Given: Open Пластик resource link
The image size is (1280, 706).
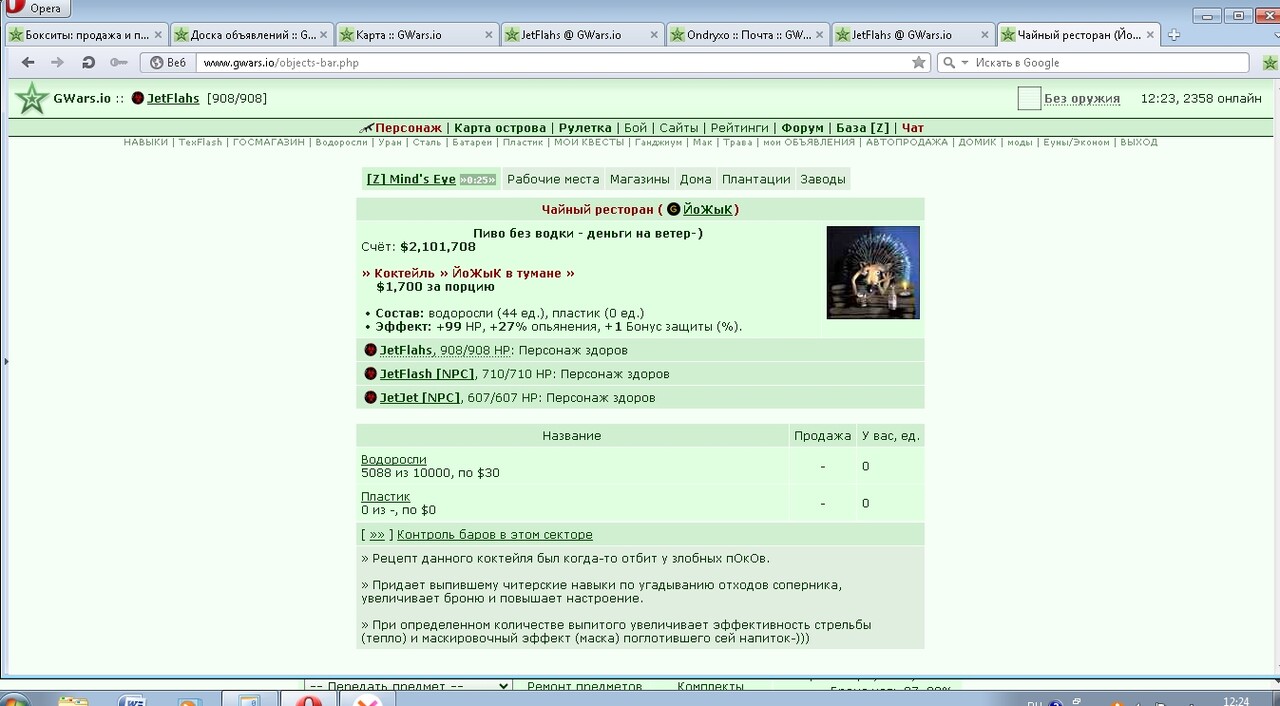Looking at the screenshot, I should coord(386,496).
